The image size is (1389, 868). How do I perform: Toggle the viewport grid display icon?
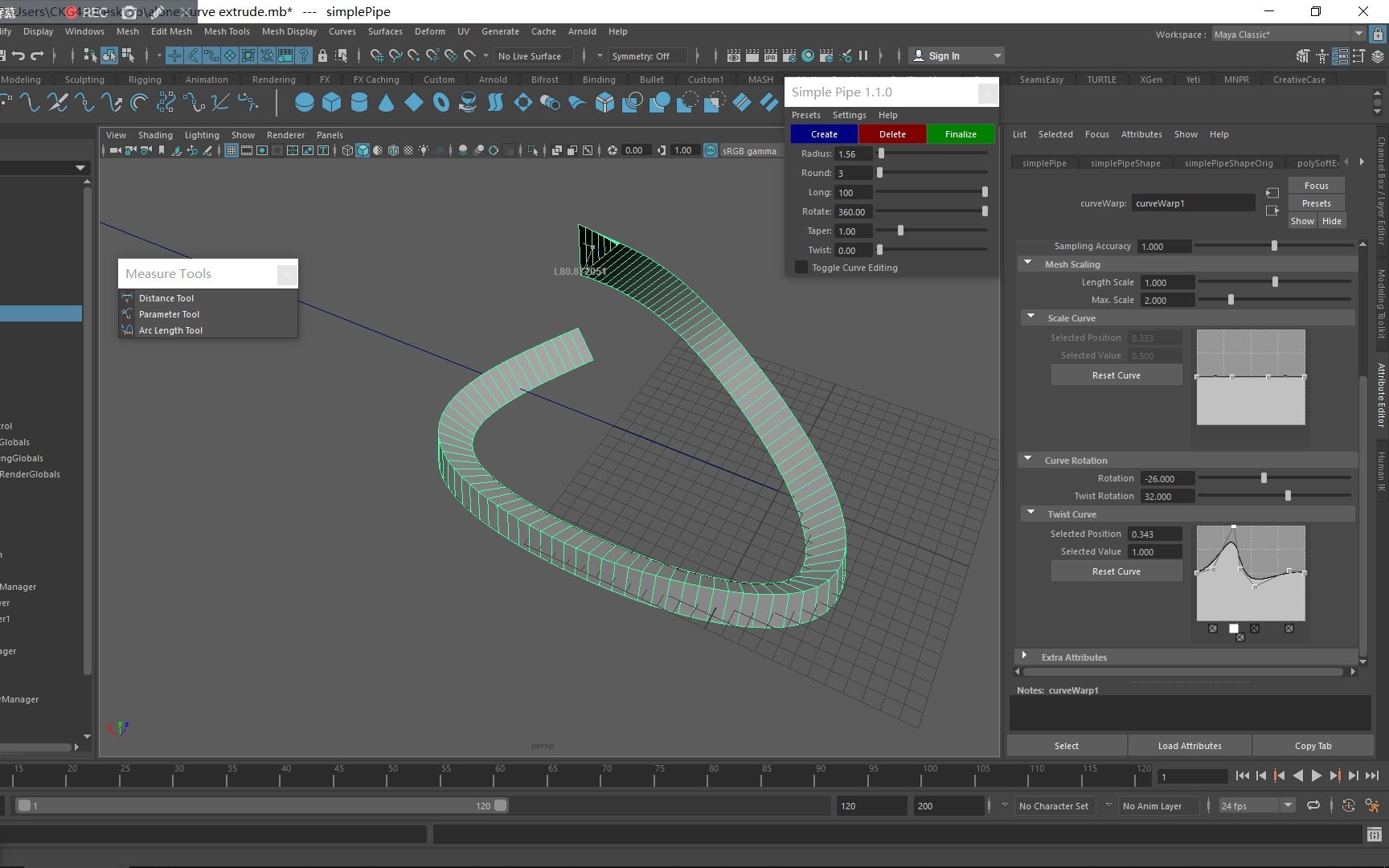pos(231,150)
